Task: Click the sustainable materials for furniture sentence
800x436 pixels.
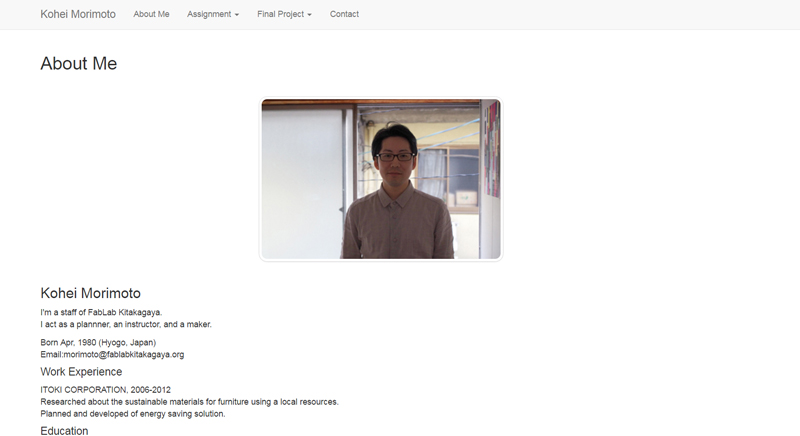Action: 189,402
